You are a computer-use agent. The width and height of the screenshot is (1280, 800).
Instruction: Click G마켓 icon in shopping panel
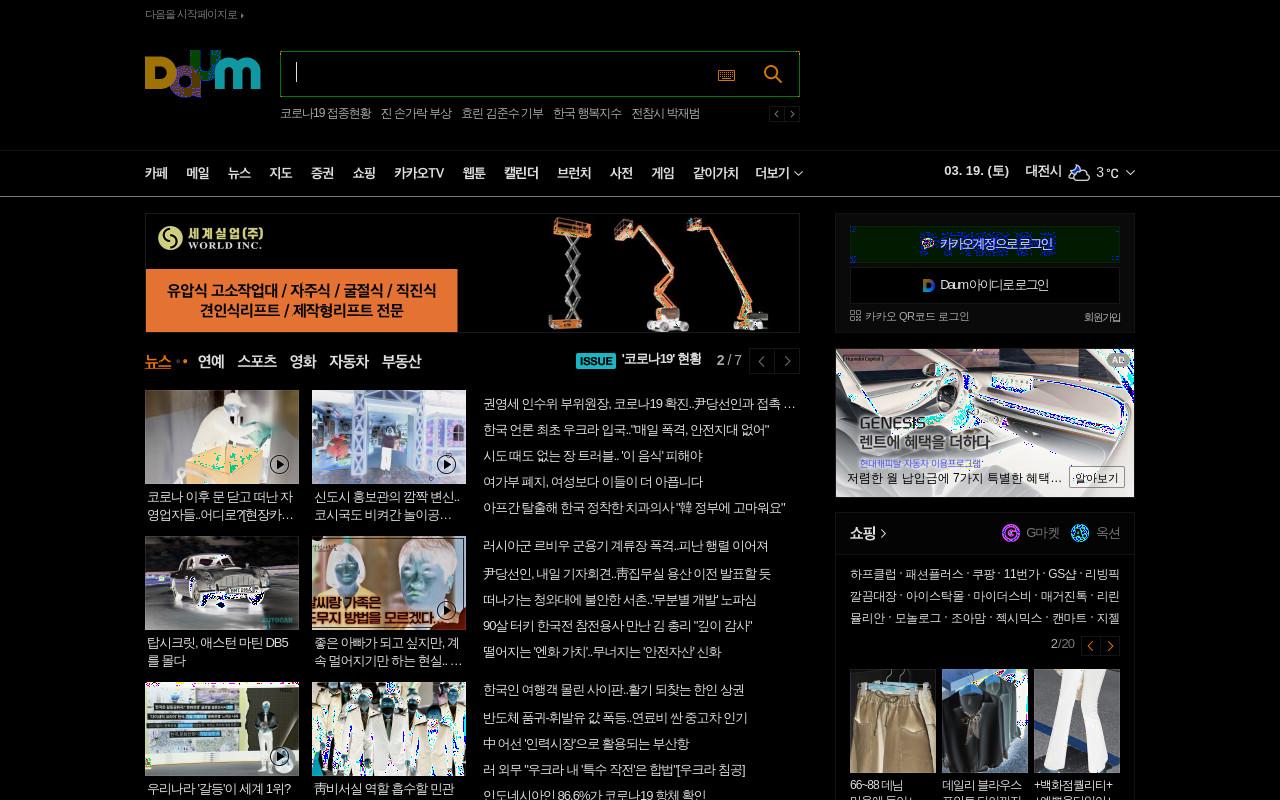1011,533
